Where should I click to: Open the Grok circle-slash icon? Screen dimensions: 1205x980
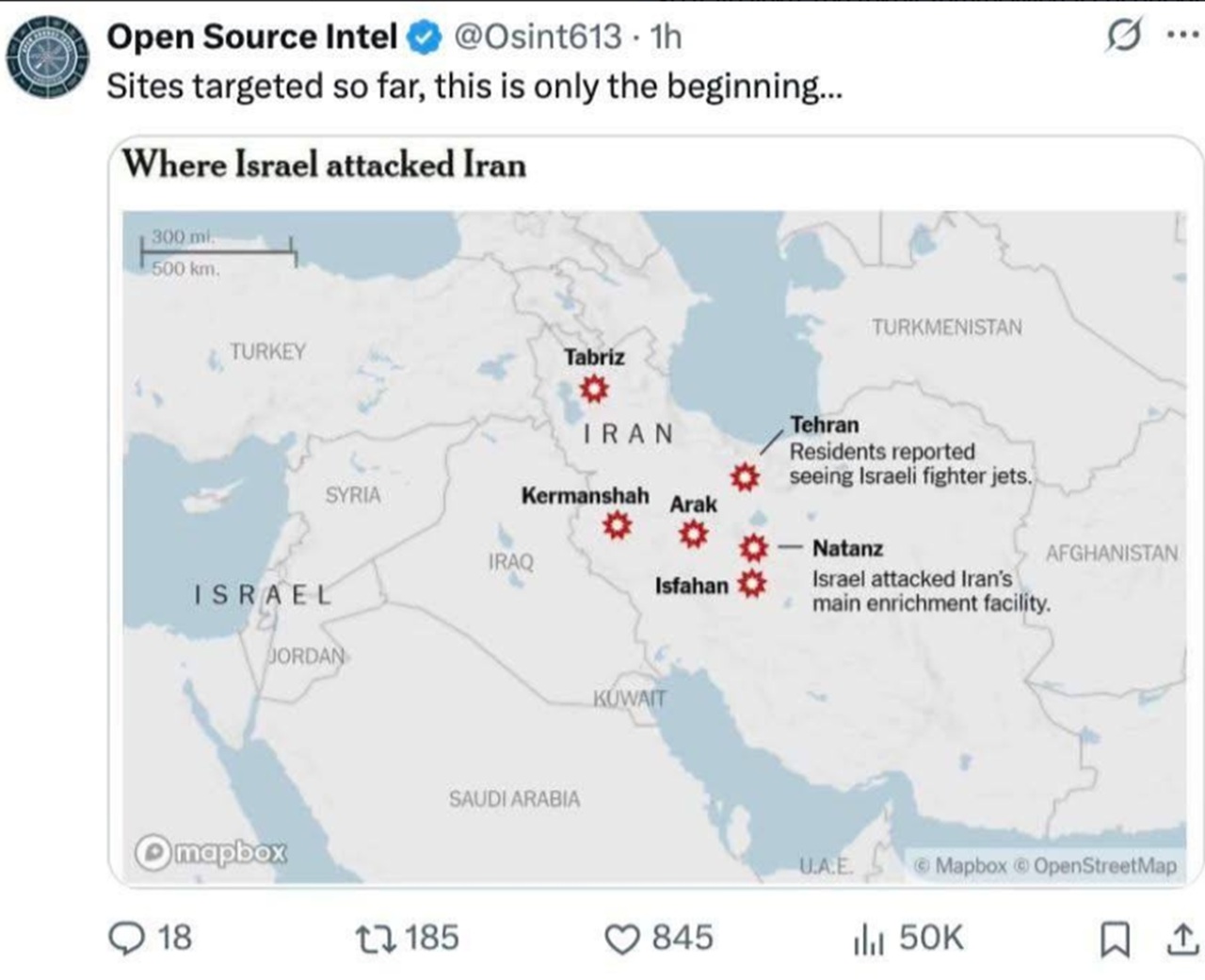click(x=1123, y=37)
